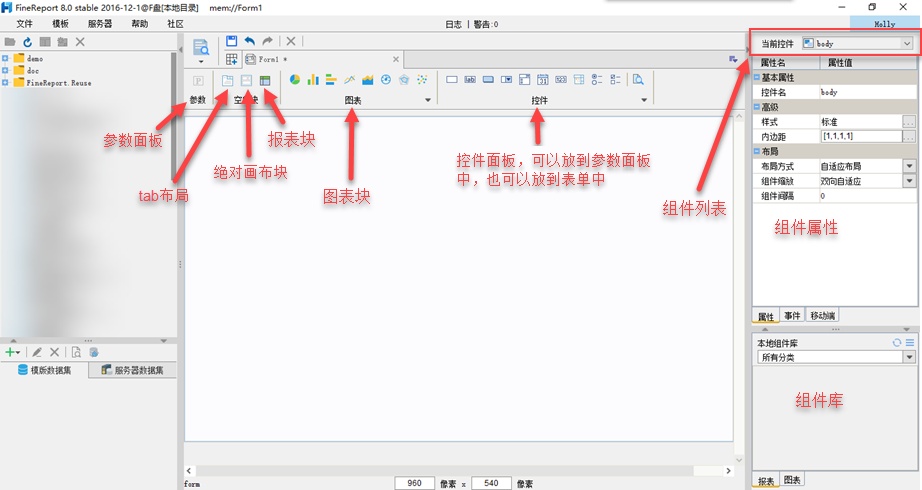Add a number field widget
The image size is (922, 490).
(561, 79)
